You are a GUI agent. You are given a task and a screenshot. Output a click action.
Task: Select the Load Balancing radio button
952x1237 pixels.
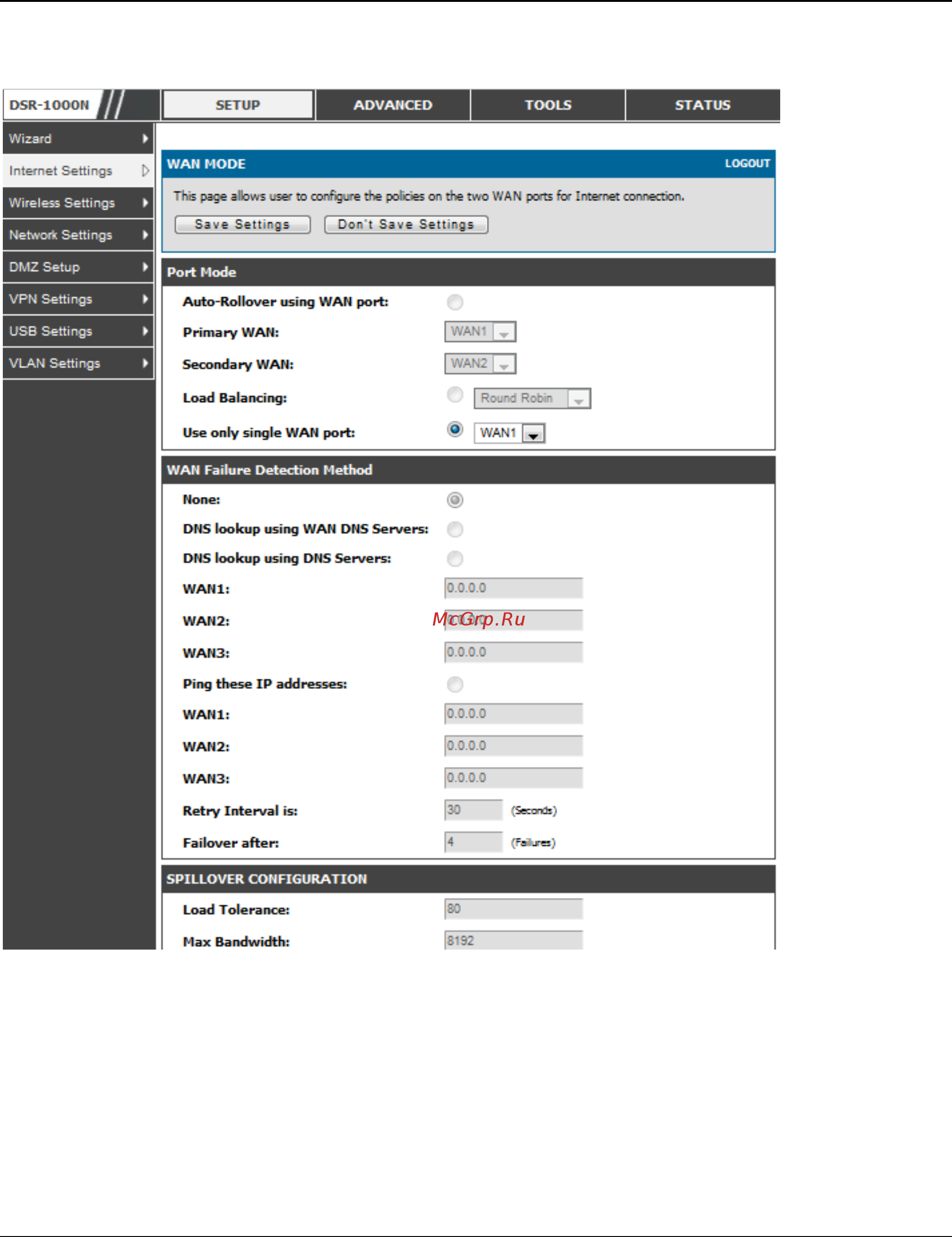point(455,394)
